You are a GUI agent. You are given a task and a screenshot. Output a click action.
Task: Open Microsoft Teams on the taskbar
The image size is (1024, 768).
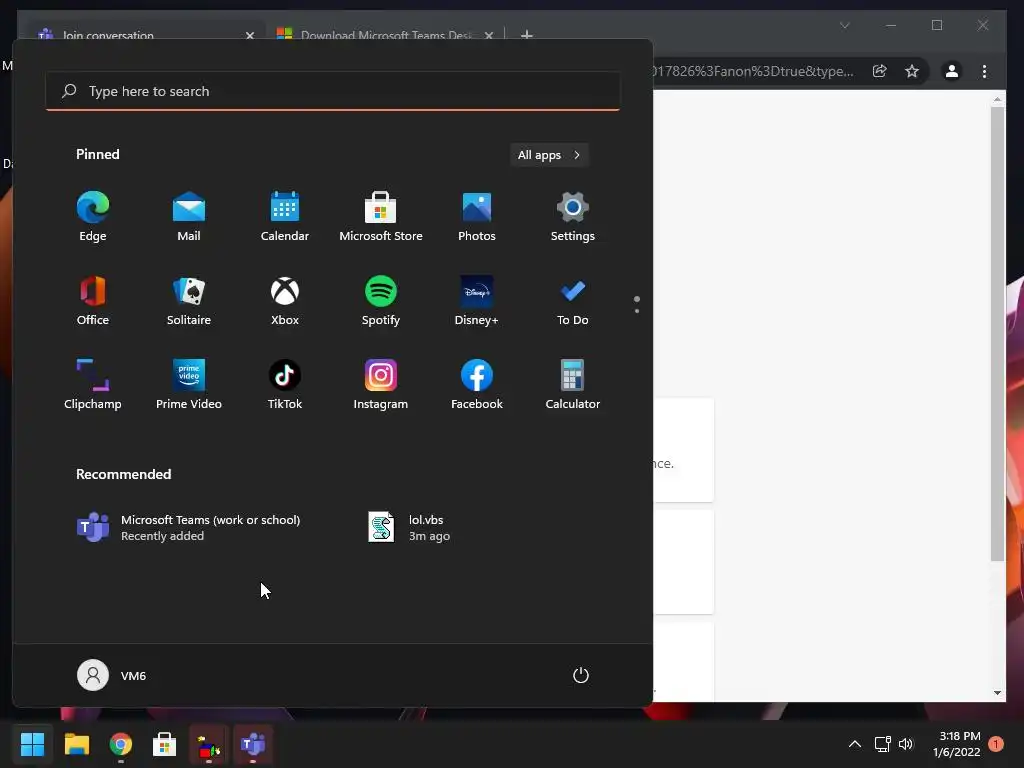253,744
